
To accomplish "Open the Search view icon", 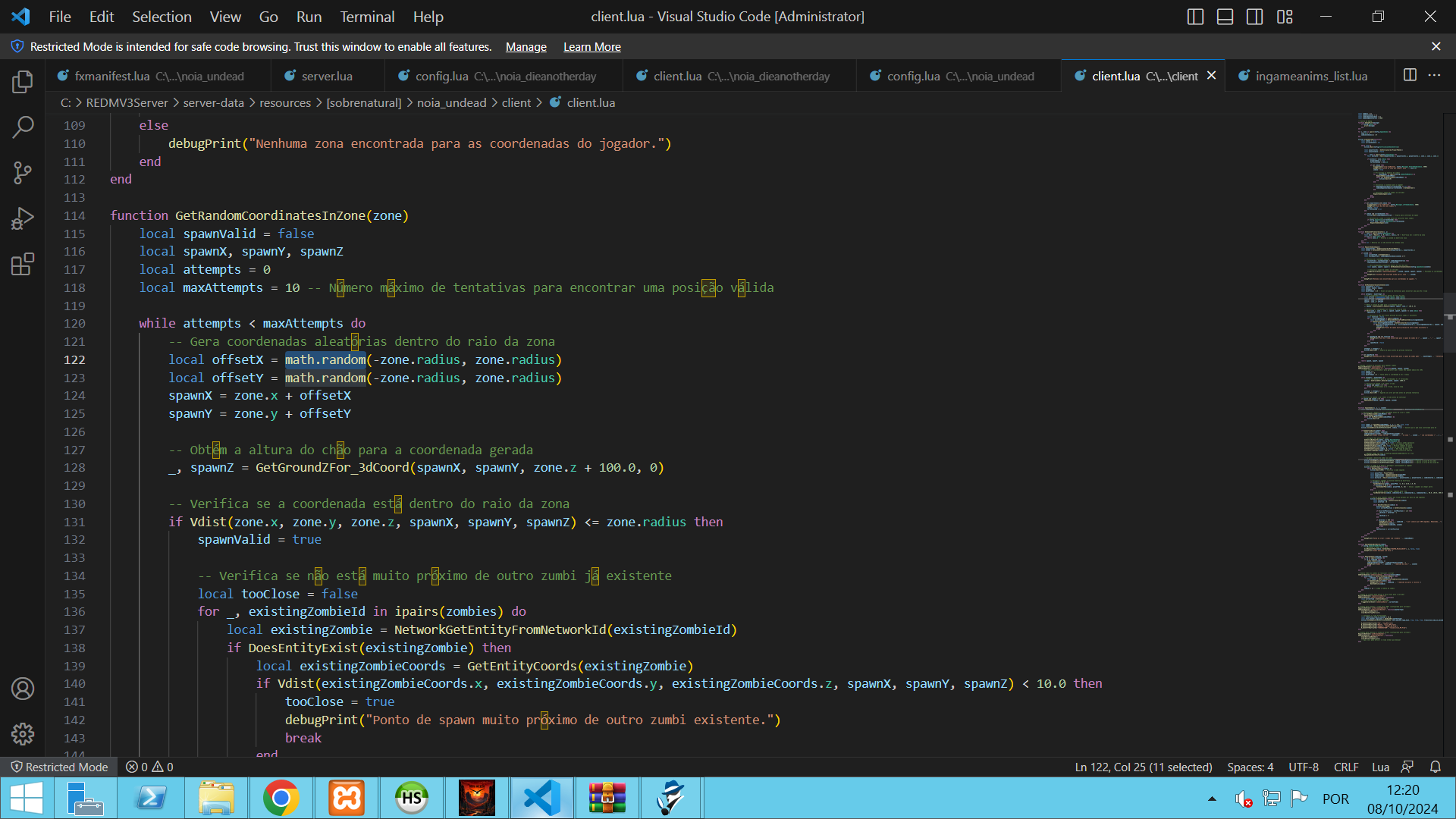I will tap(23, 127).
